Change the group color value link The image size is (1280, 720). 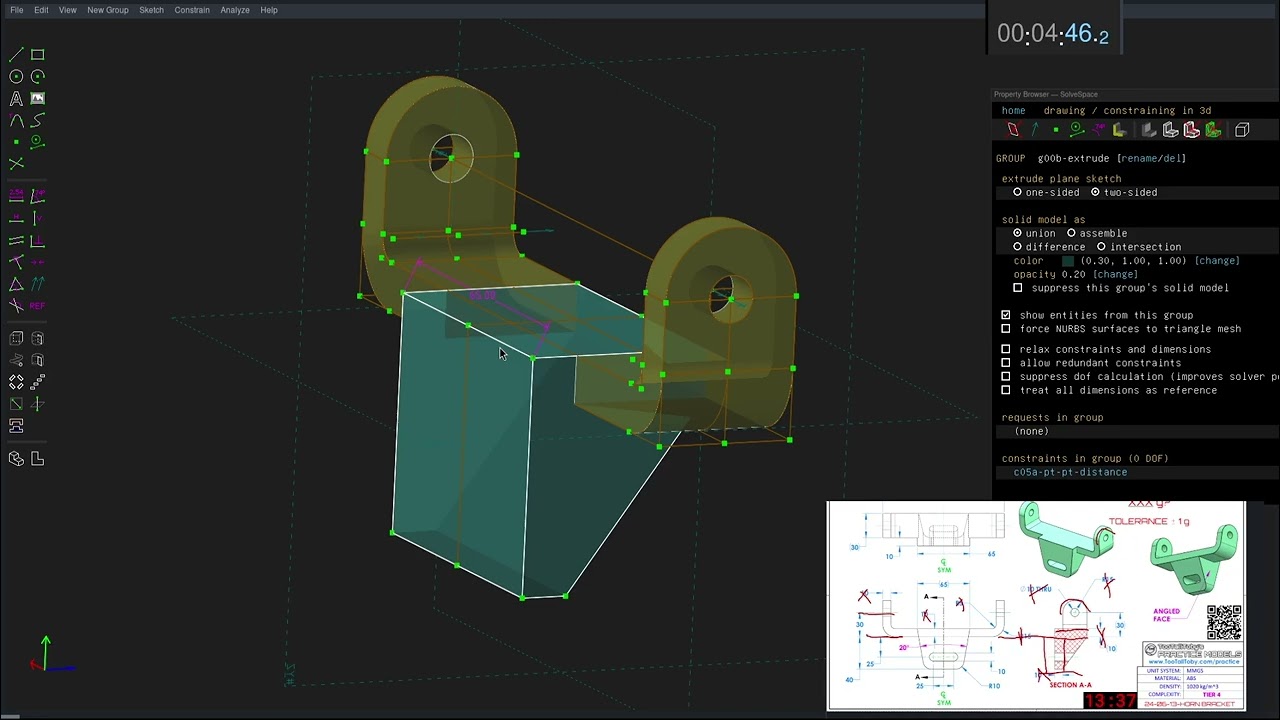[x=1217, y=261]
